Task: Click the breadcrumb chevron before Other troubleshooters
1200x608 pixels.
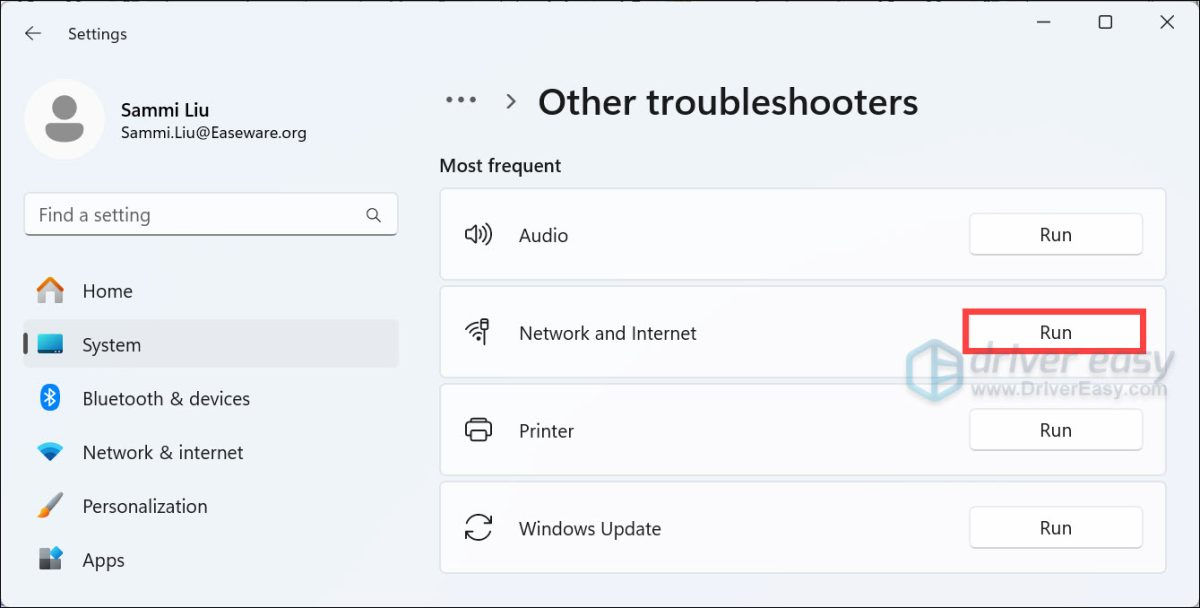Action: pyautogui.click(x=510, y=101)
